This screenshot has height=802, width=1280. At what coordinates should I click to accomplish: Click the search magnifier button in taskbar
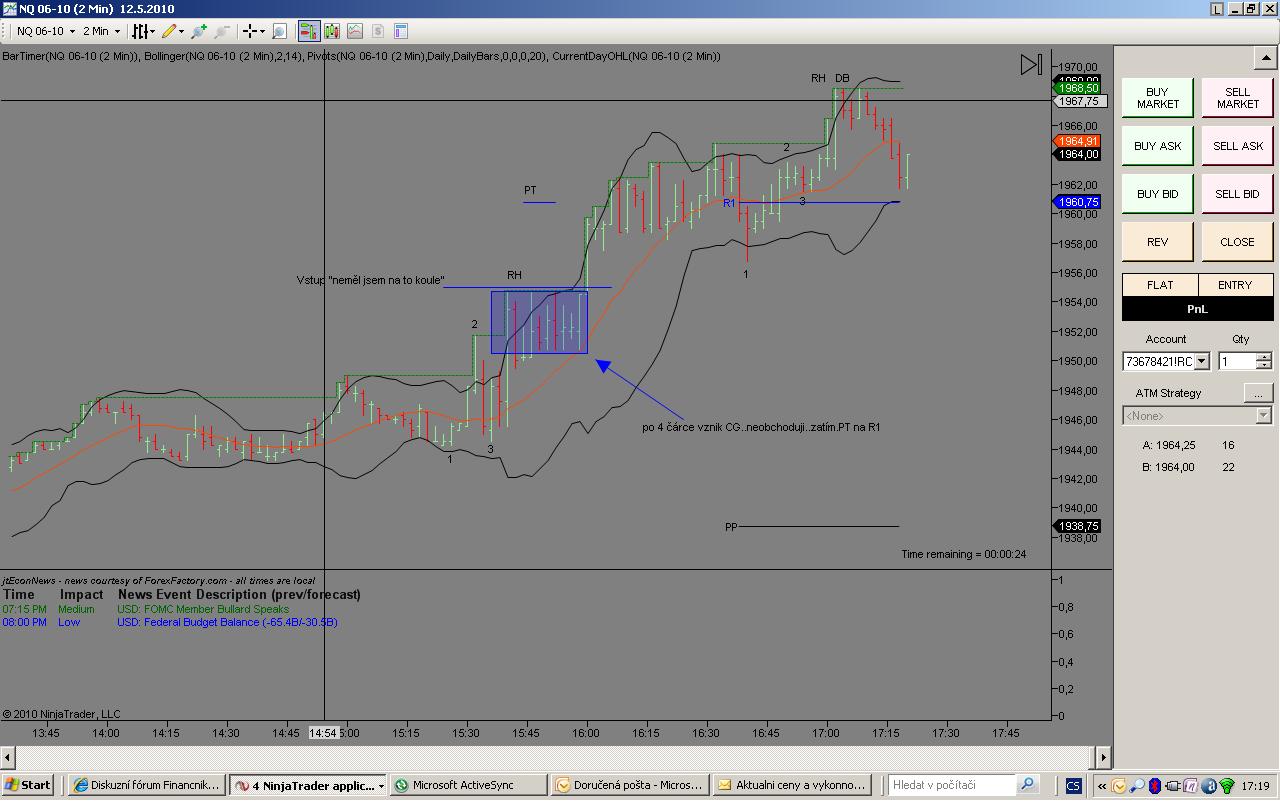tap(1027, 785)
